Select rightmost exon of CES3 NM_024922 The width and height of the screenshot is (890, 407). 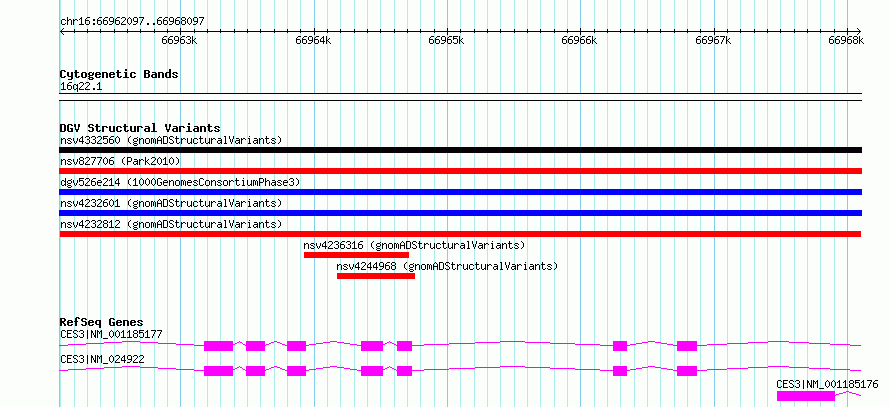pyautogui.click(x=687, y=371)
